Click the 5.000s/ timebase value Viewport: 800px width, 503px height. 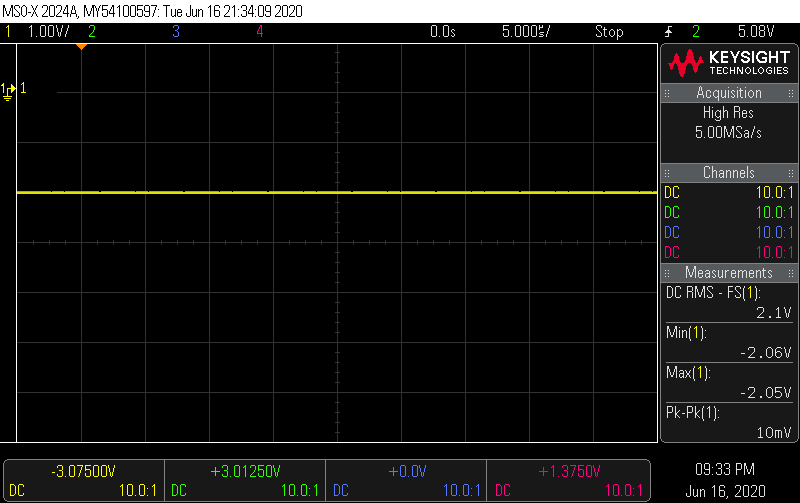point(526,32)
